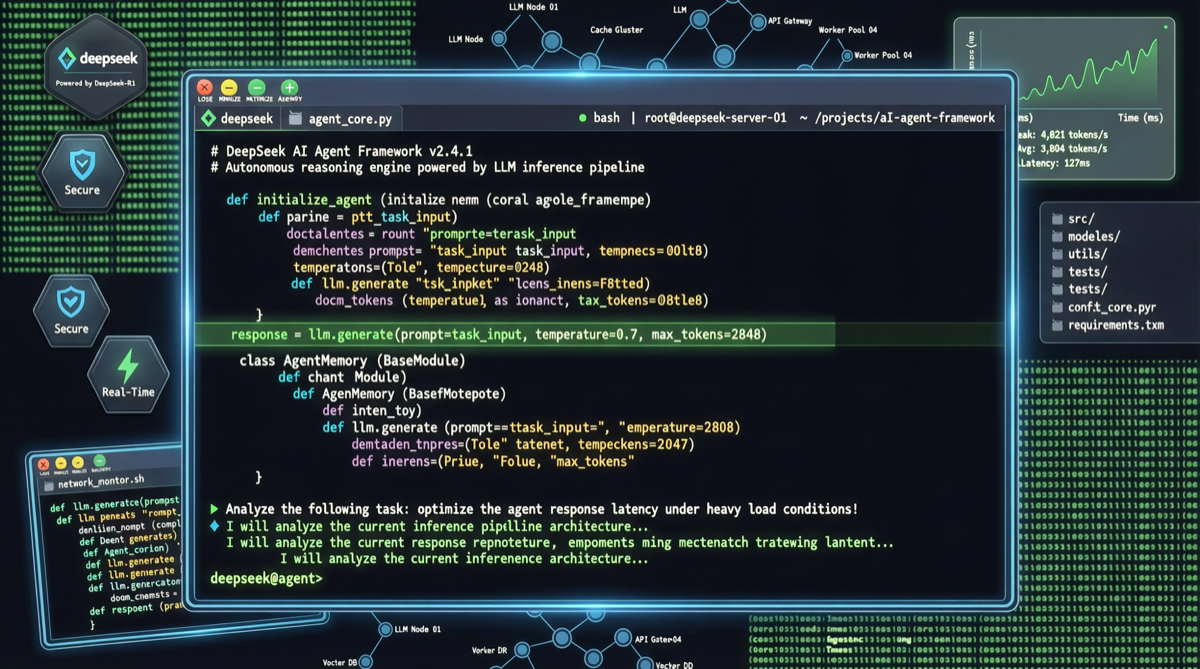The height and width of the screenshot is (669, 1200).
Task: Minimize the main terminal with yellow button
Action: (230, 88)
